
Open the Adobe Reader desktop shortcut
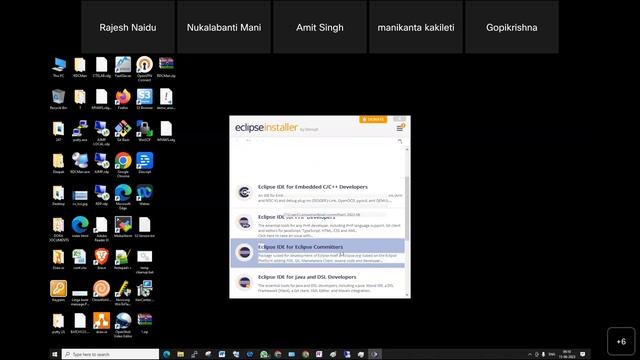[x=102, y=229]
